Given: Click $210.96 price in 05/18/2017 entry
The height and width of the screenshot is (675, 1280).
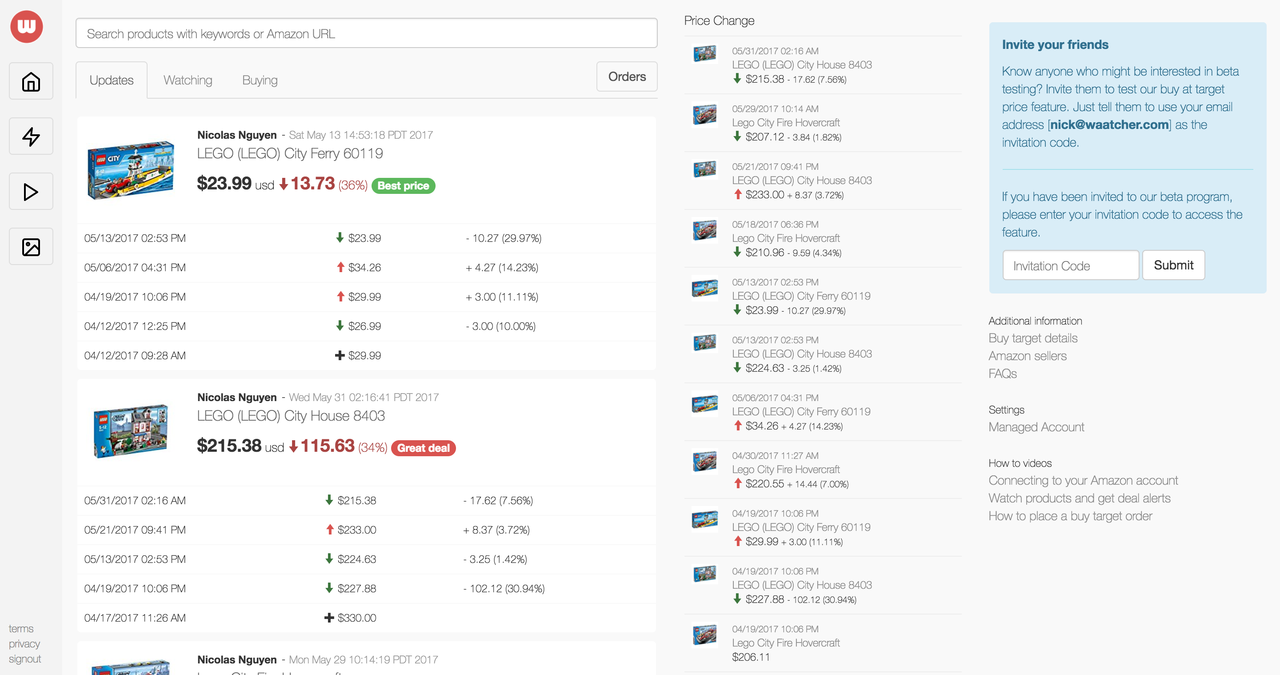Looking at the screenshot, I should coord(767,253).
